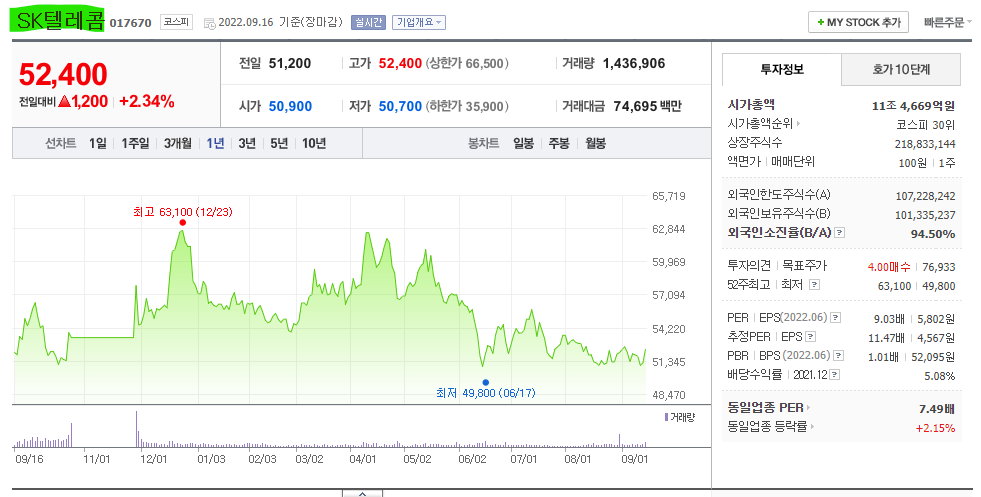Image resolution: width=981 pixels, height=497 pixels.
Task: Click the 최저 49,800 (06/17) chart label
Action: click(485, 393)
